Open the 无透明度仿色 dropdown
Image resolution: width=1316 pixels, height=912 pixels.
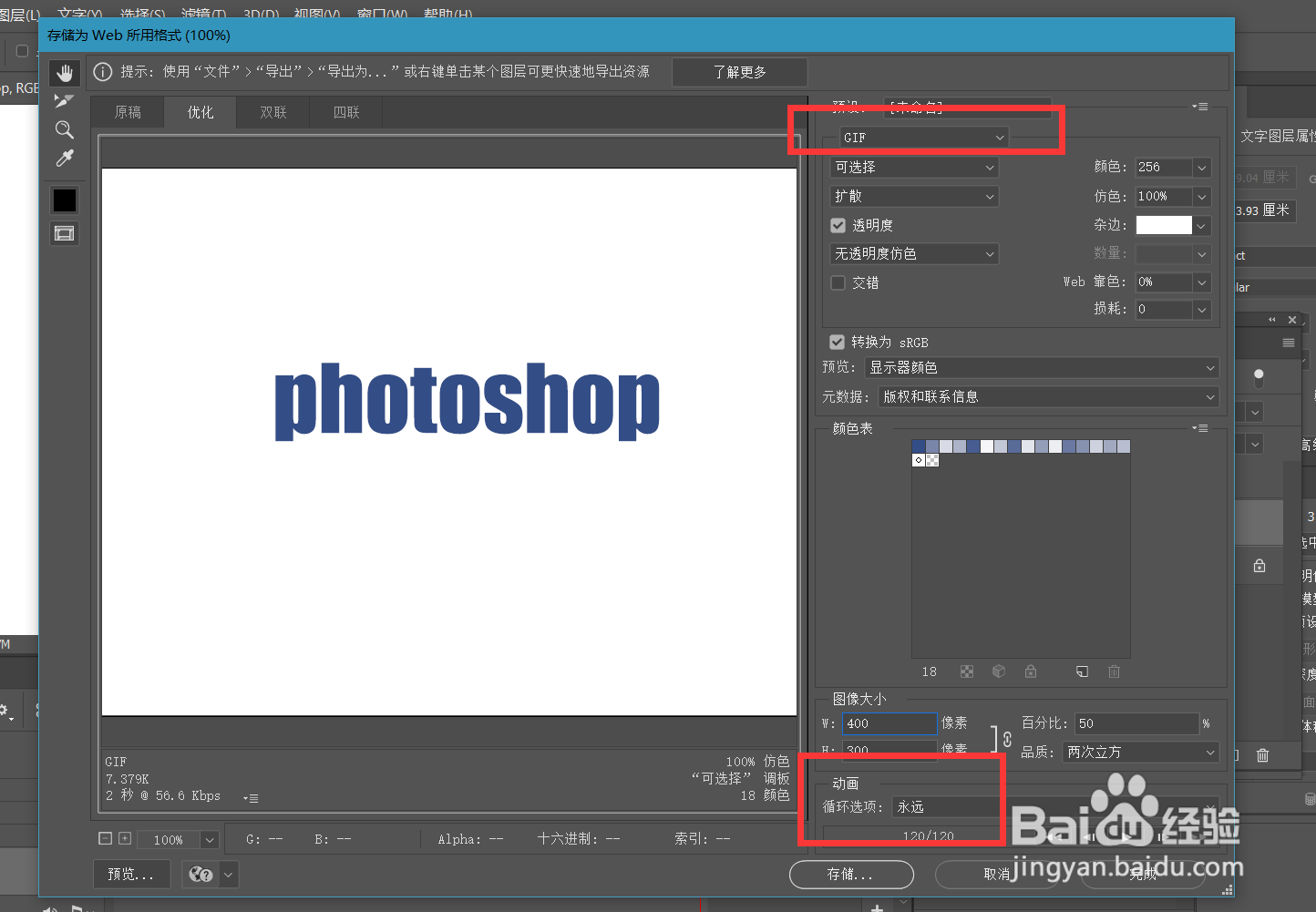pyautogui.click(x=914, y=253)
